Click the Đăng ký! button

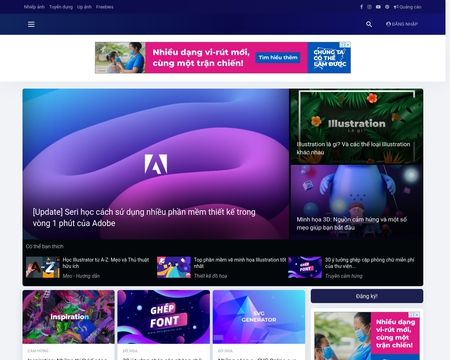pyautogui.click(x=367, y=296)
